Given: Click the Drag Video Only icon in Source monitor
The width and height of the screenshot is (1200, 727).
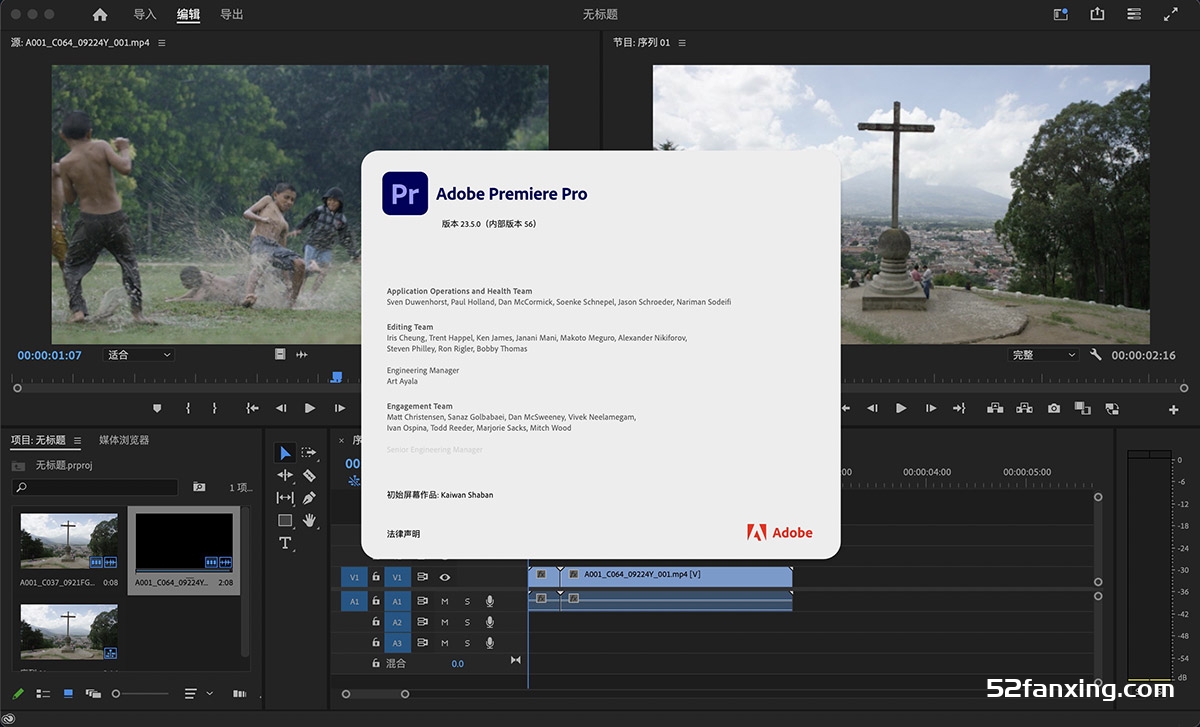Looking at the screenshot, I should click(280, 354).
